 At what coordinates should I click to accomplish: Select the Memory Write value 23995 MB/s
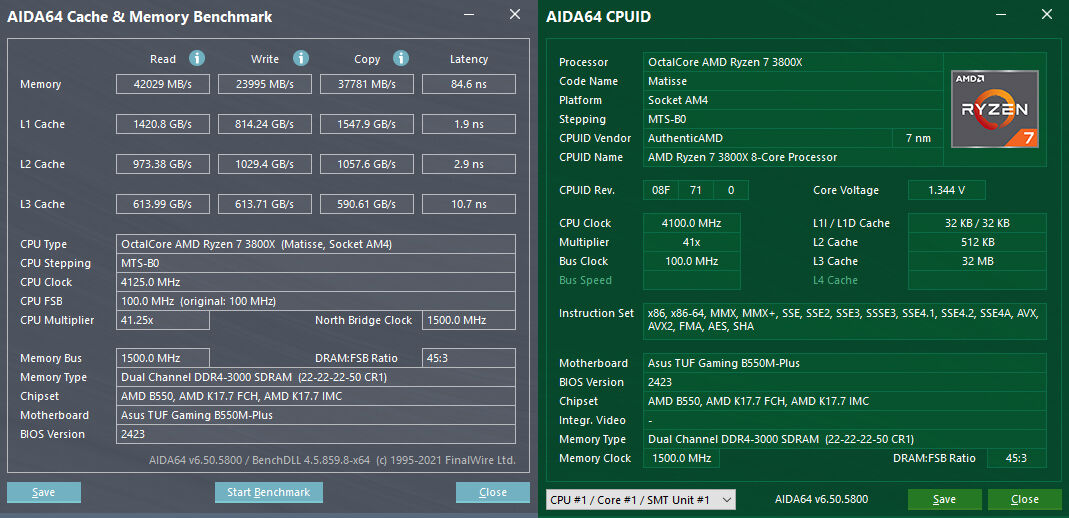[x=265, y=85]
